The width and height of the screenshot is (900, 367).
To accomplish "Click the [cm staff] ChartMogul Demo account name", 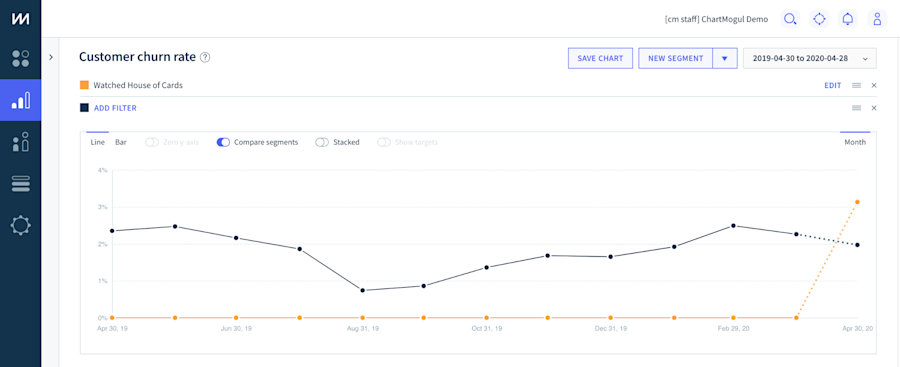I will [x=716, y=19].
